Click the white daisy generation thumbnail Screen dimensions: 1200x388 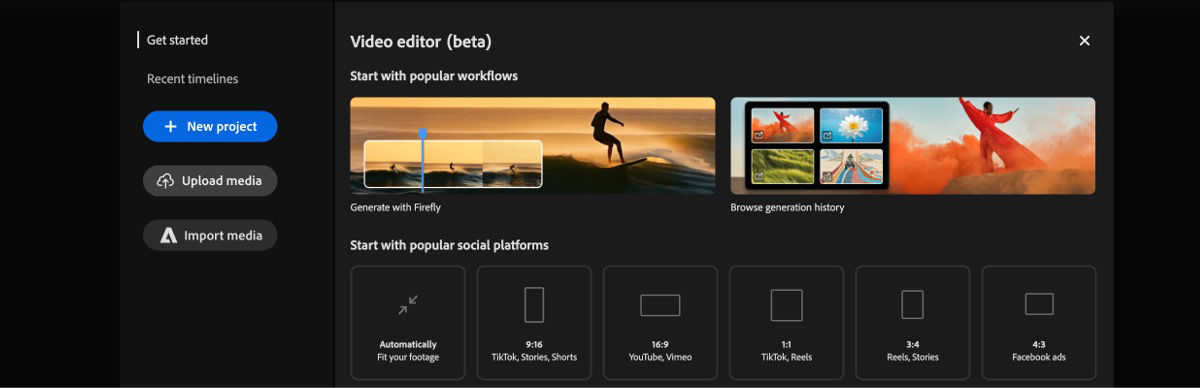coord(851,125)
